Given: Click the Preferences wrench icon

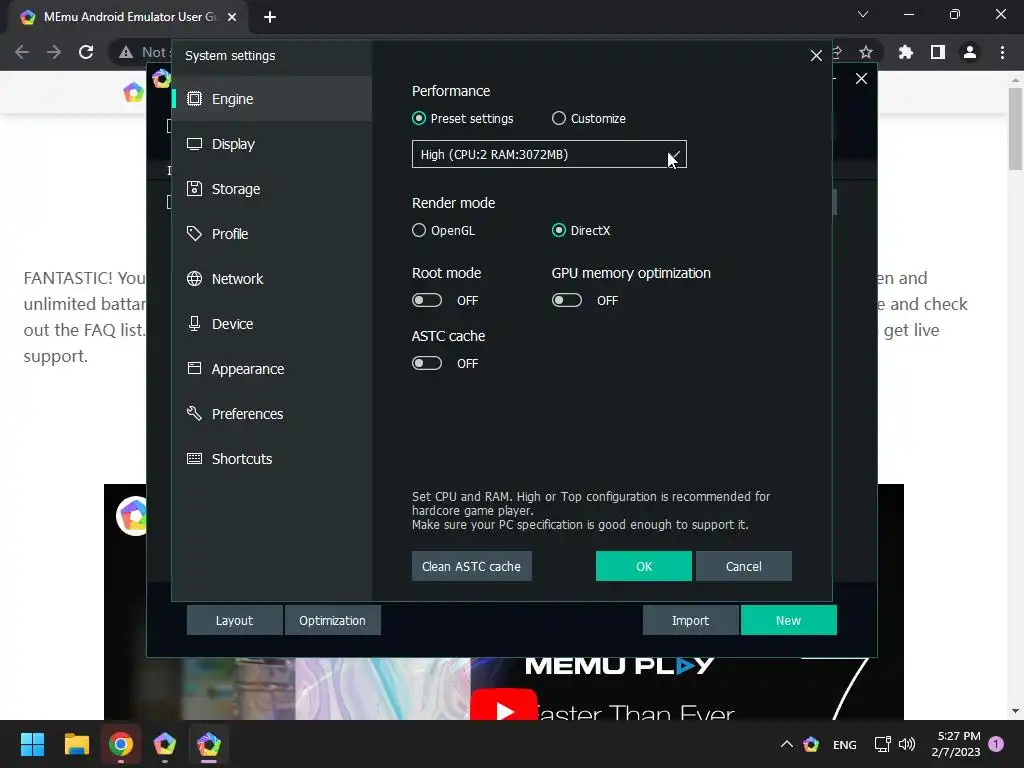Looking at the screenshot, I should tap(194, 413).
